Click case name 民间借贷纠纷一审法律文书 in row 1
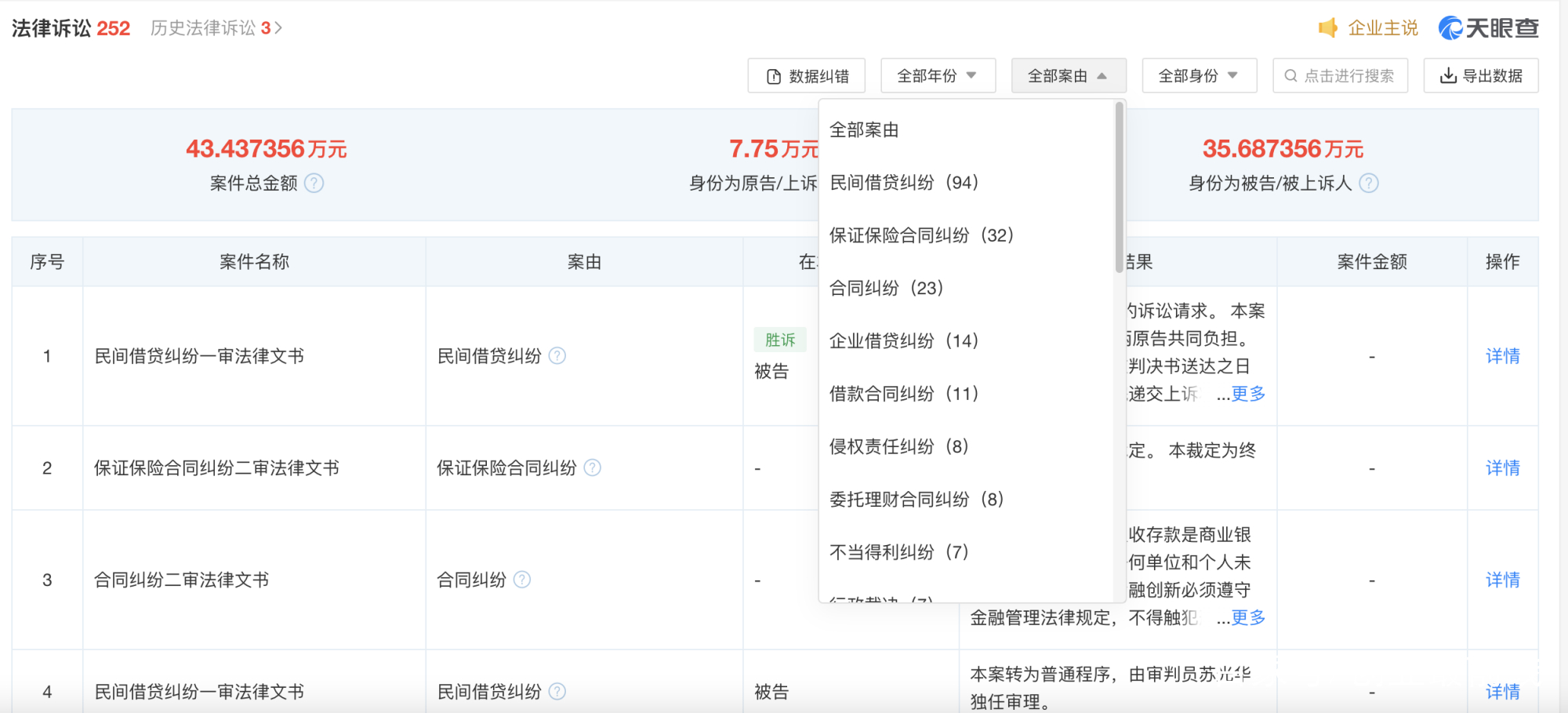This screenshot has height=713, width=1568. (x=199, y=356)
